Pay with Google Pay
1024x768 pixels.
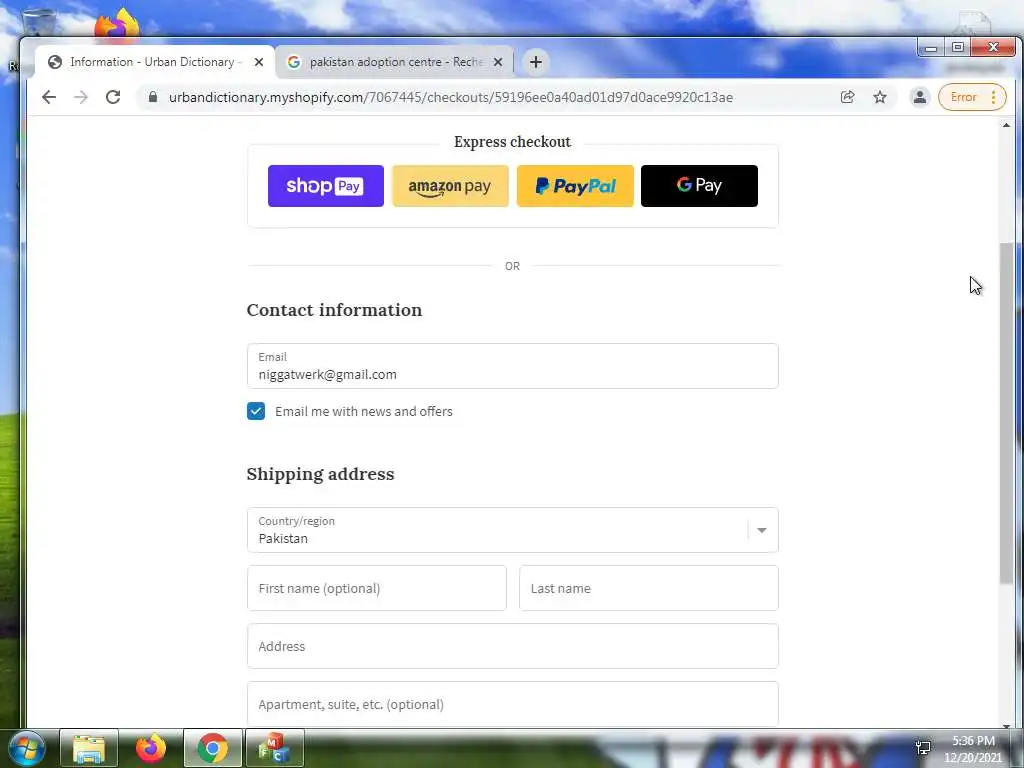(x=699, y=186)
